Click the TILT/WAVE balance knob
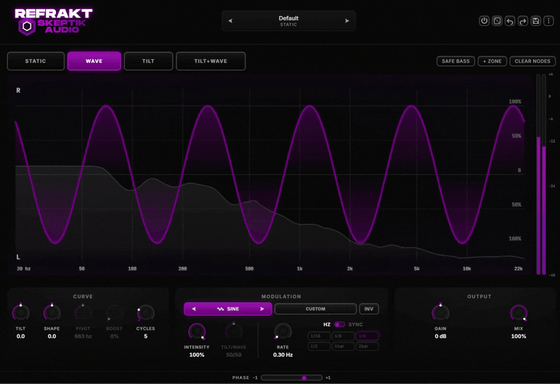 [x=234, y=331]
